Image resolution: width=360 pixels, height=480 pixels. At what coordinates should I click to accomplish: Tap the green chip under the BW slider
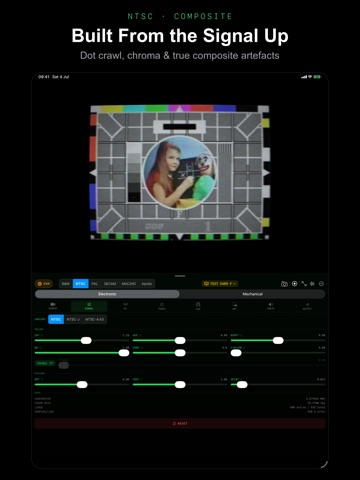(45, 363)
